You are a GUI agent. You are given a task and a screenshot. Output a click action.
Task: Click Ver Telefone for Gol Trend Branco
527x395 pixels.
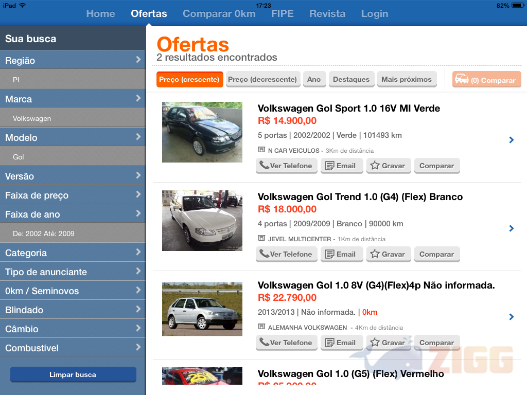click(x=287, y=254)
